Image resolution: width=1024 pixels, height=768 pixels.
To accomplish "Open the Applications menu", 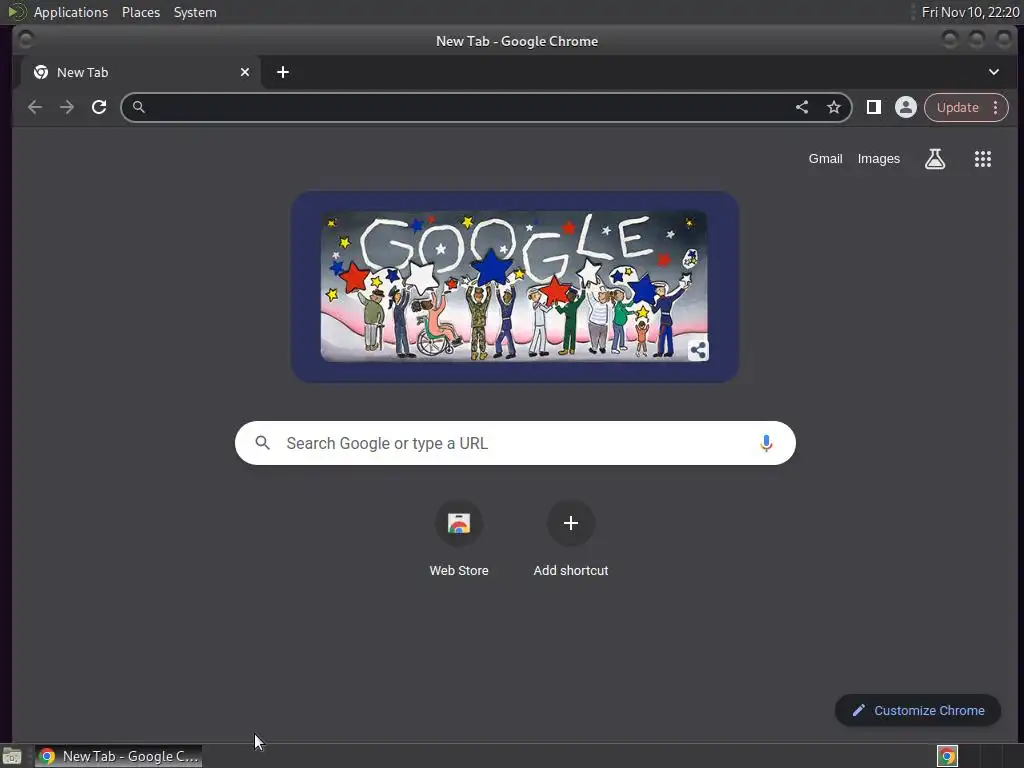I will [x=71, y=12].
